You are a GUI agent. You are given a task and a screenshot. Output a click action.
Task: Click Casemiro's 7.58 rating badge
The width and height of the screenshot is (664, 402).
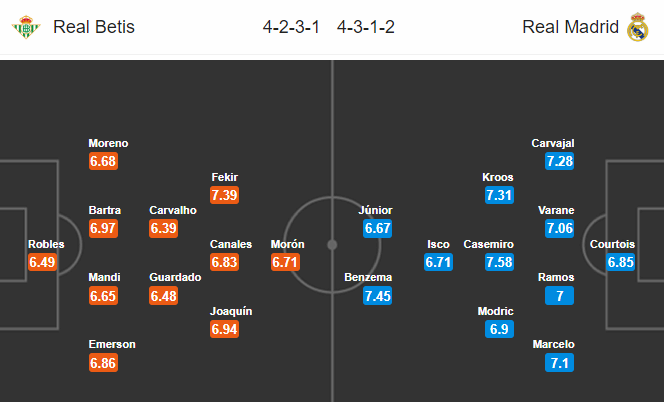(499, 262)
